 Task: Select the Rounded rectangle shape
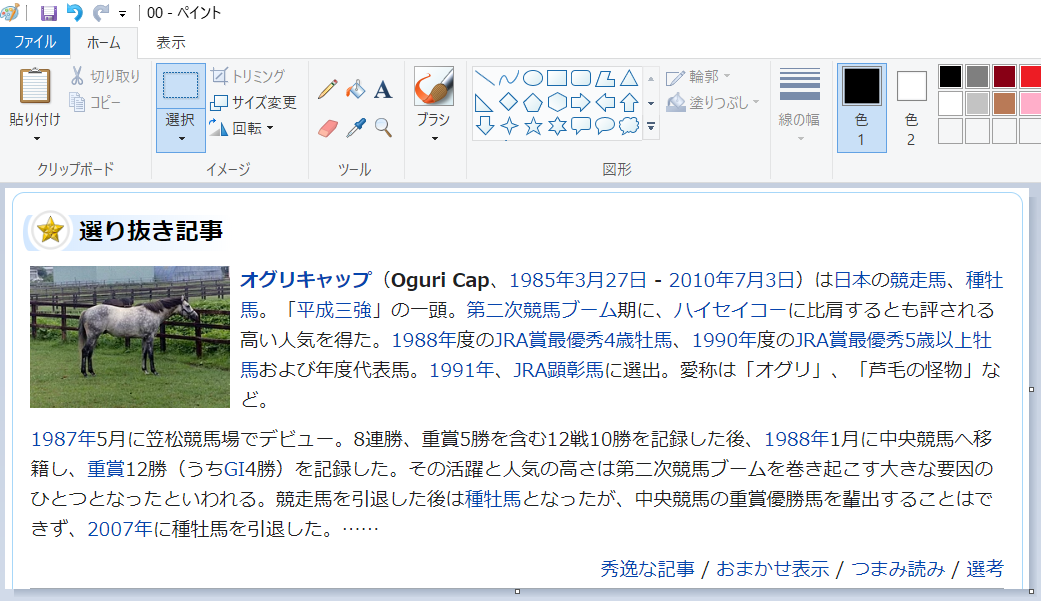[x=581, y=78]
